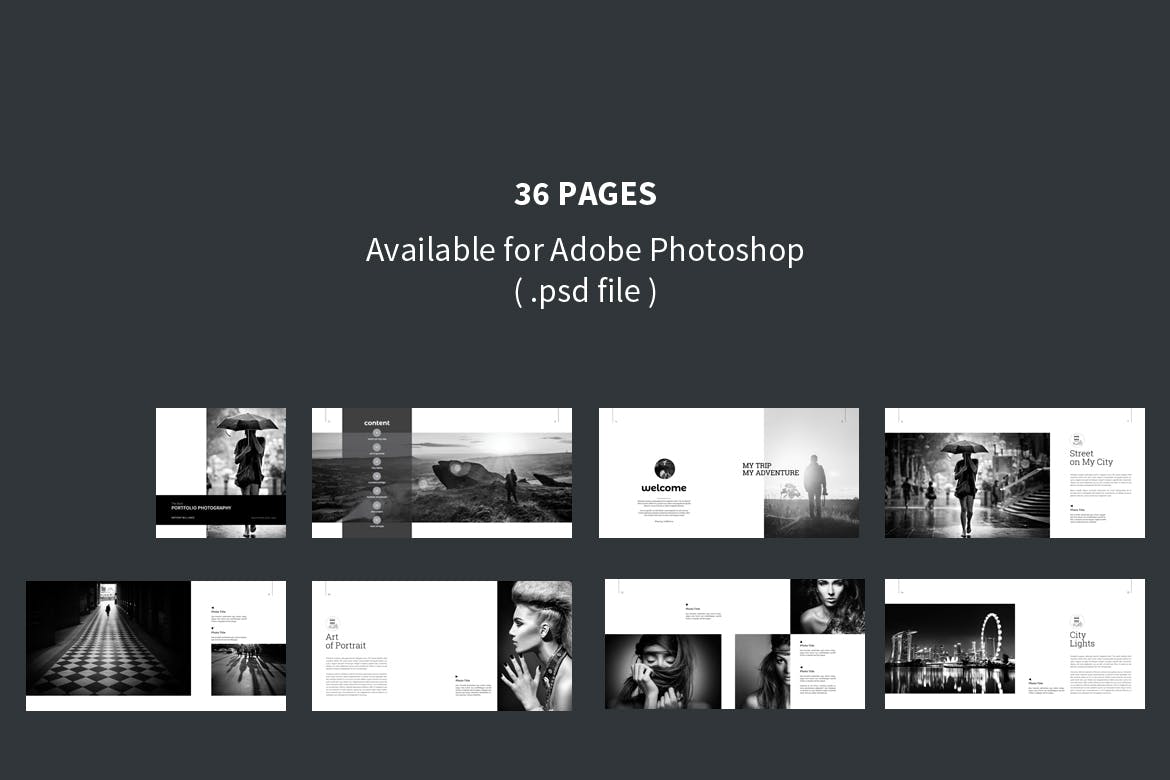Image resolution: width=1170 pixels, height=780 pixels.
Task: Click the Street on My City title
Action: [1090, 458]
